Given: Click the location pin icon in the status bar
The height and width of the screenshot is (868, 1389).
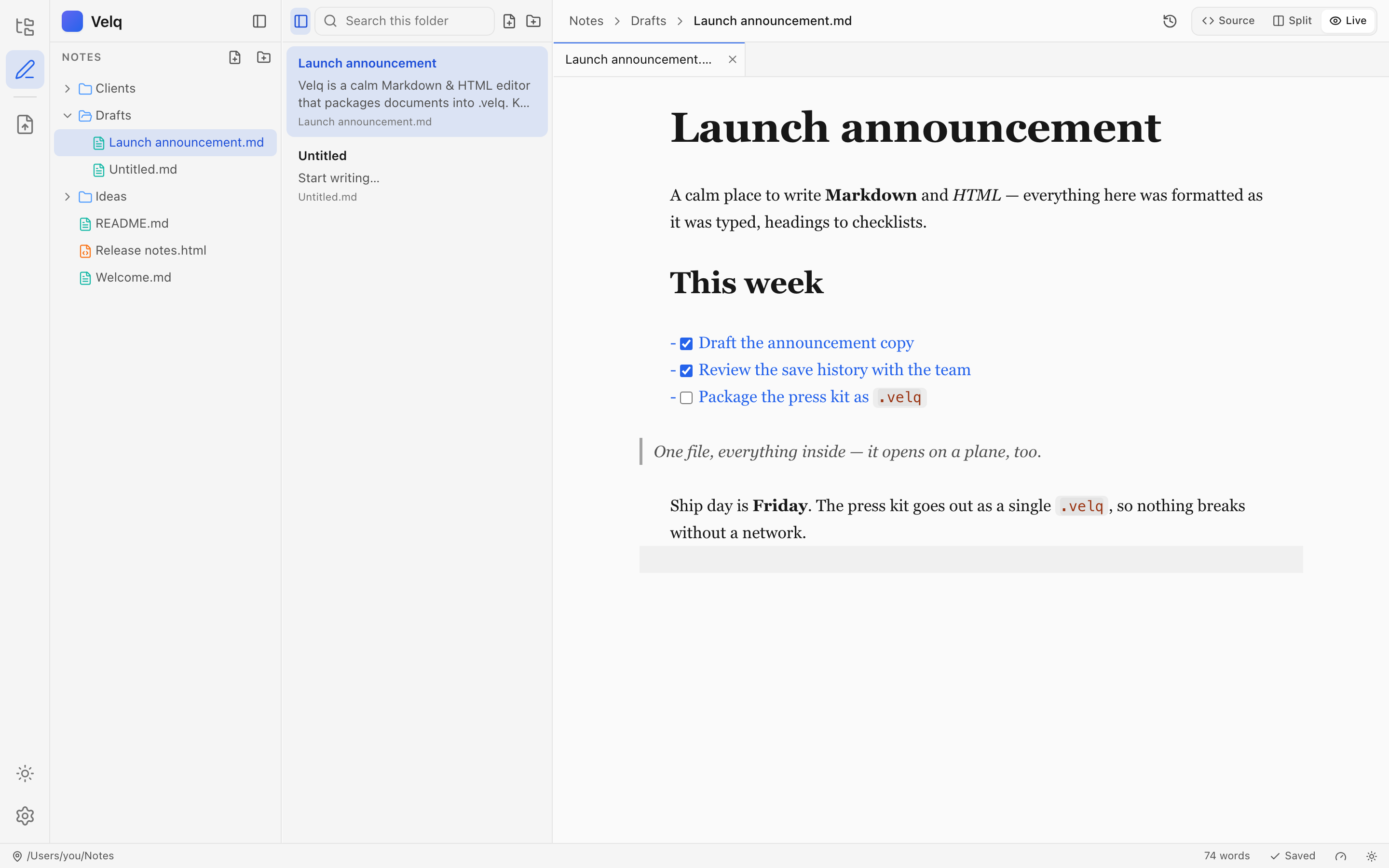Looking at the screenshot, I should (x=17, y=856).
